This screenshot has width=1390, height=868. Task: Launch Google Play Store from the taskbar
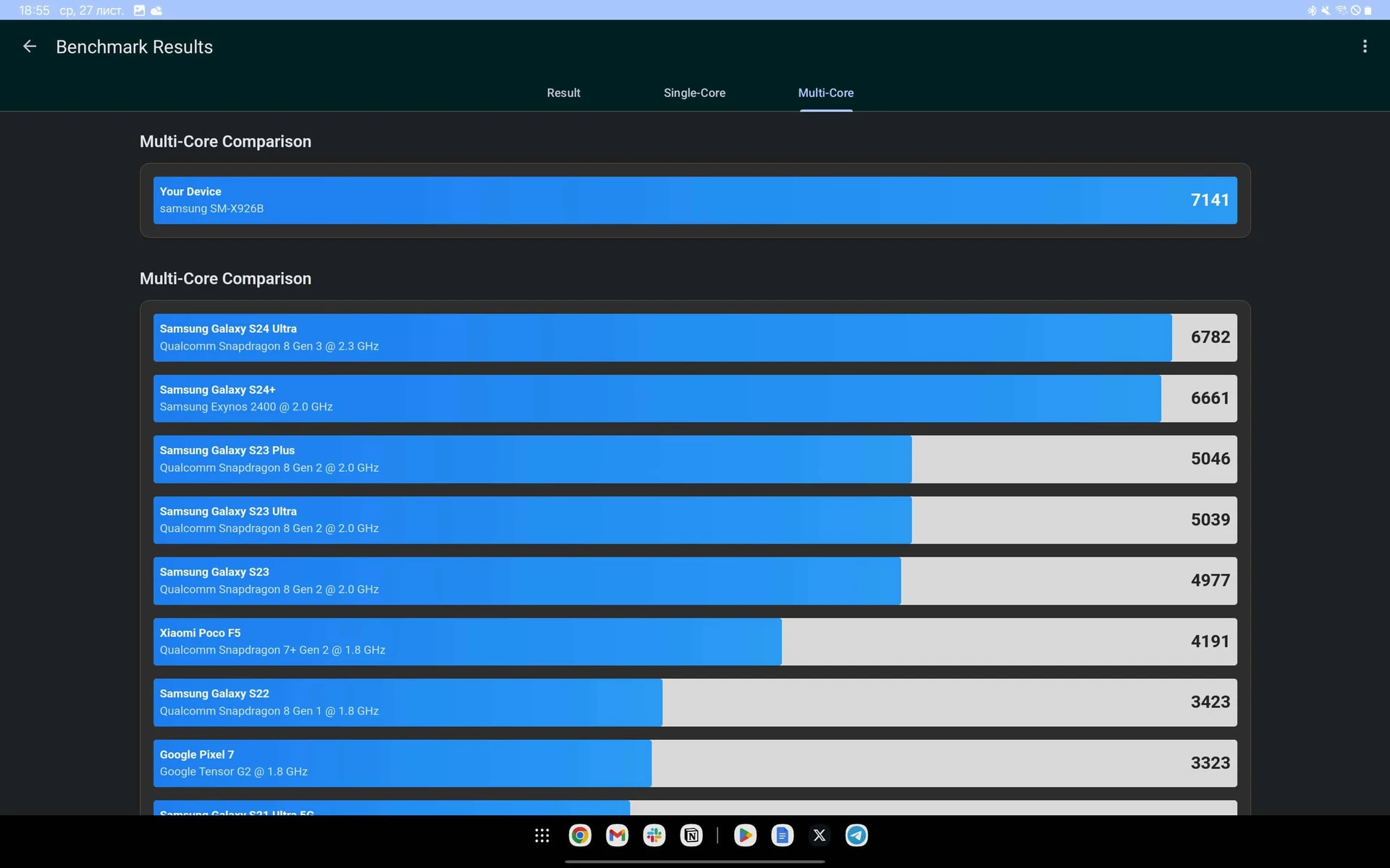tap(745, 835)
